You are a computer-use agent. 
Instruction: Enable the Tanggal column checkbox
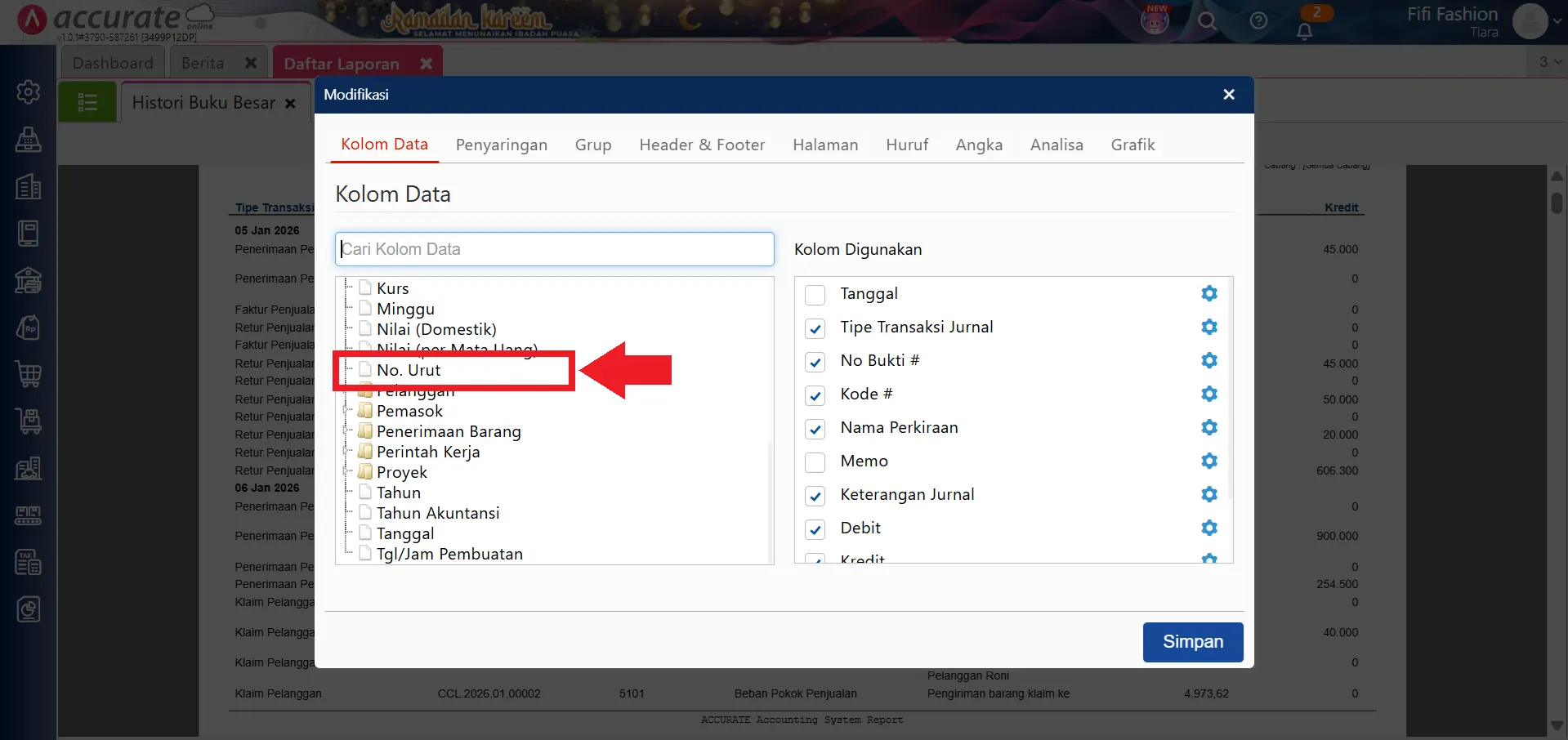[x=815, y=295]
